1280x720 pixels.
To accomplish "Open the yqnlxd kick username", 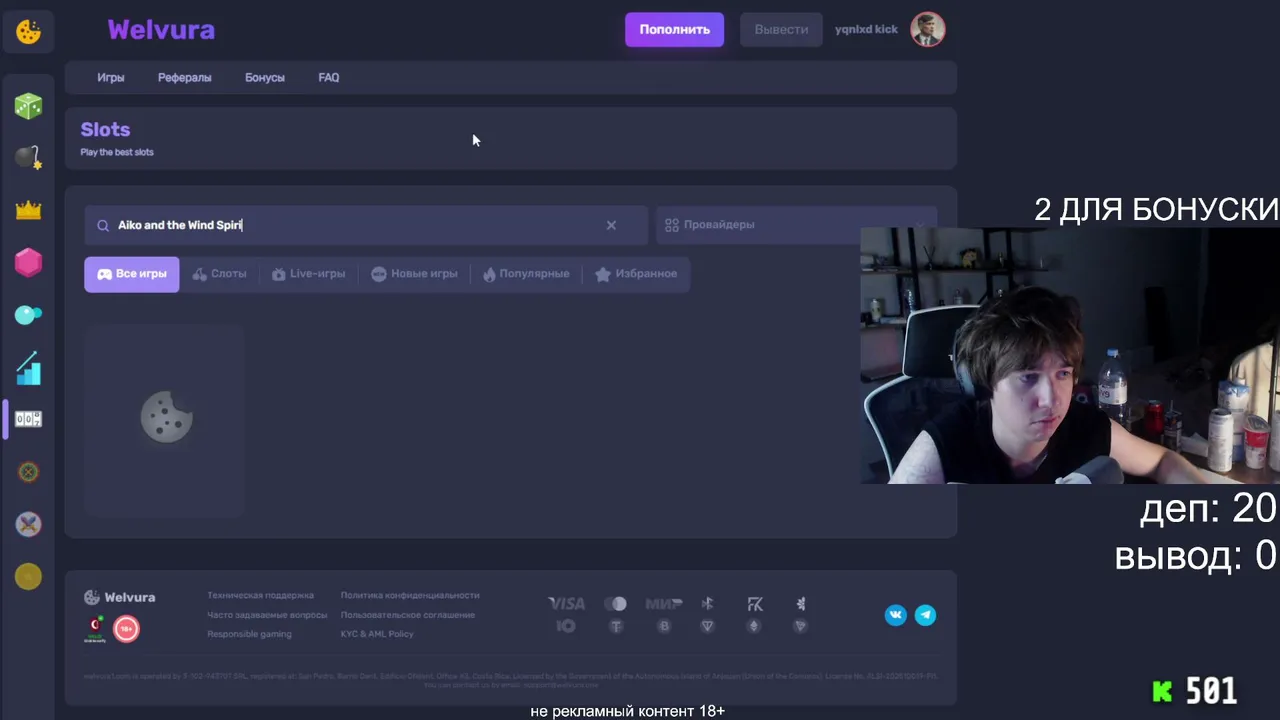I will tap(866, 30).
